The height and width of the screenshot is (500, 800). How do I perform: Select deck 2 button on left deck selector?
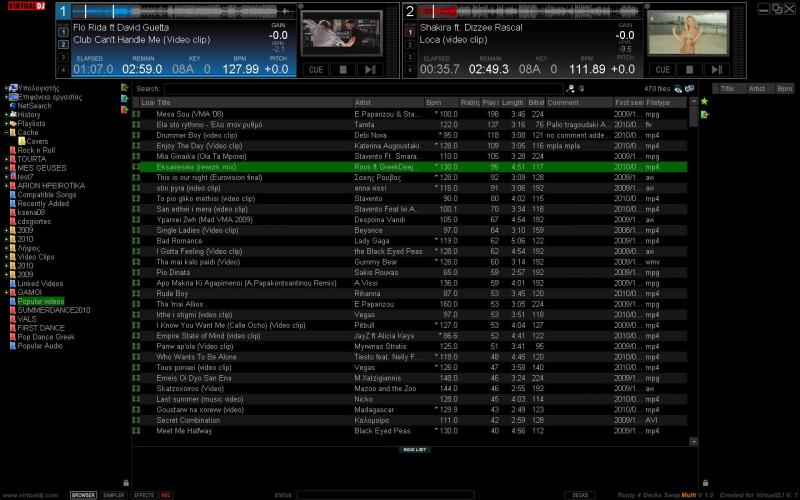(63, 45)
